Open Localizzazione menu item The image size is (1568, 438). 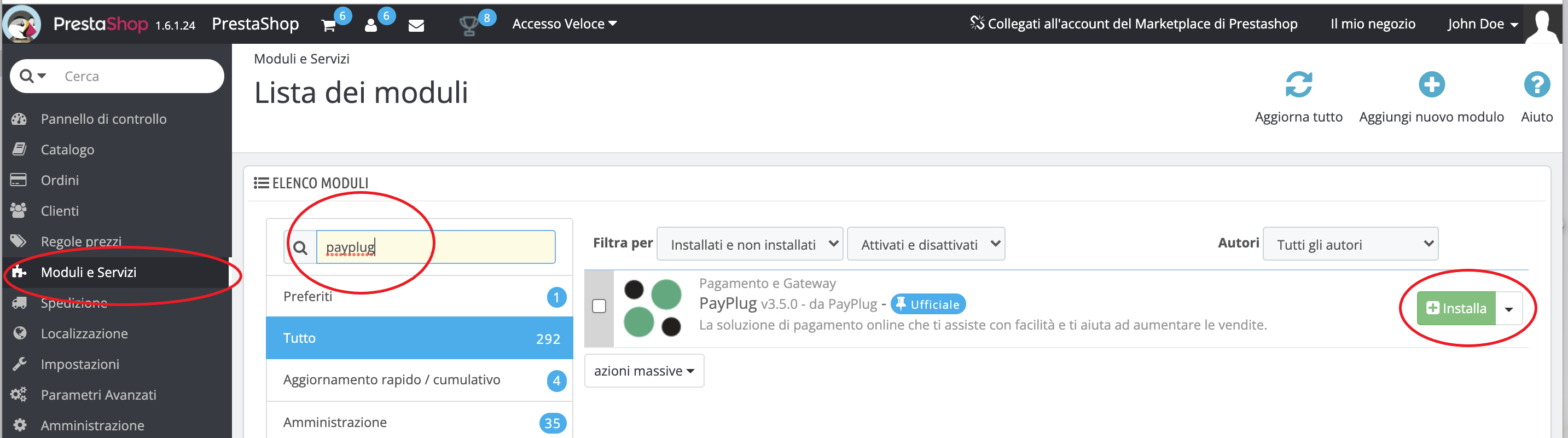point(84,334)
